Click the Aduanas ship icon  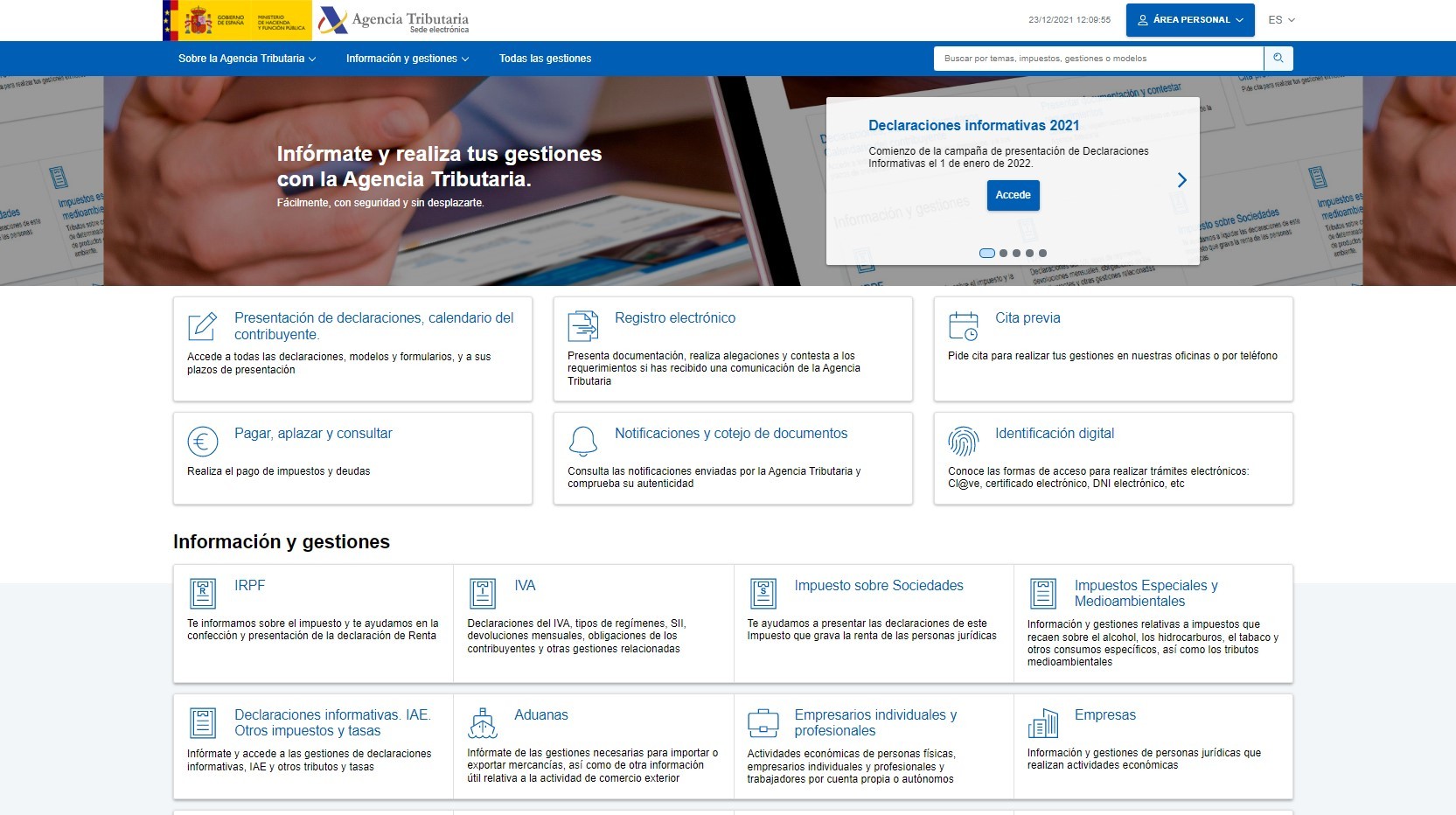(483, 723)
